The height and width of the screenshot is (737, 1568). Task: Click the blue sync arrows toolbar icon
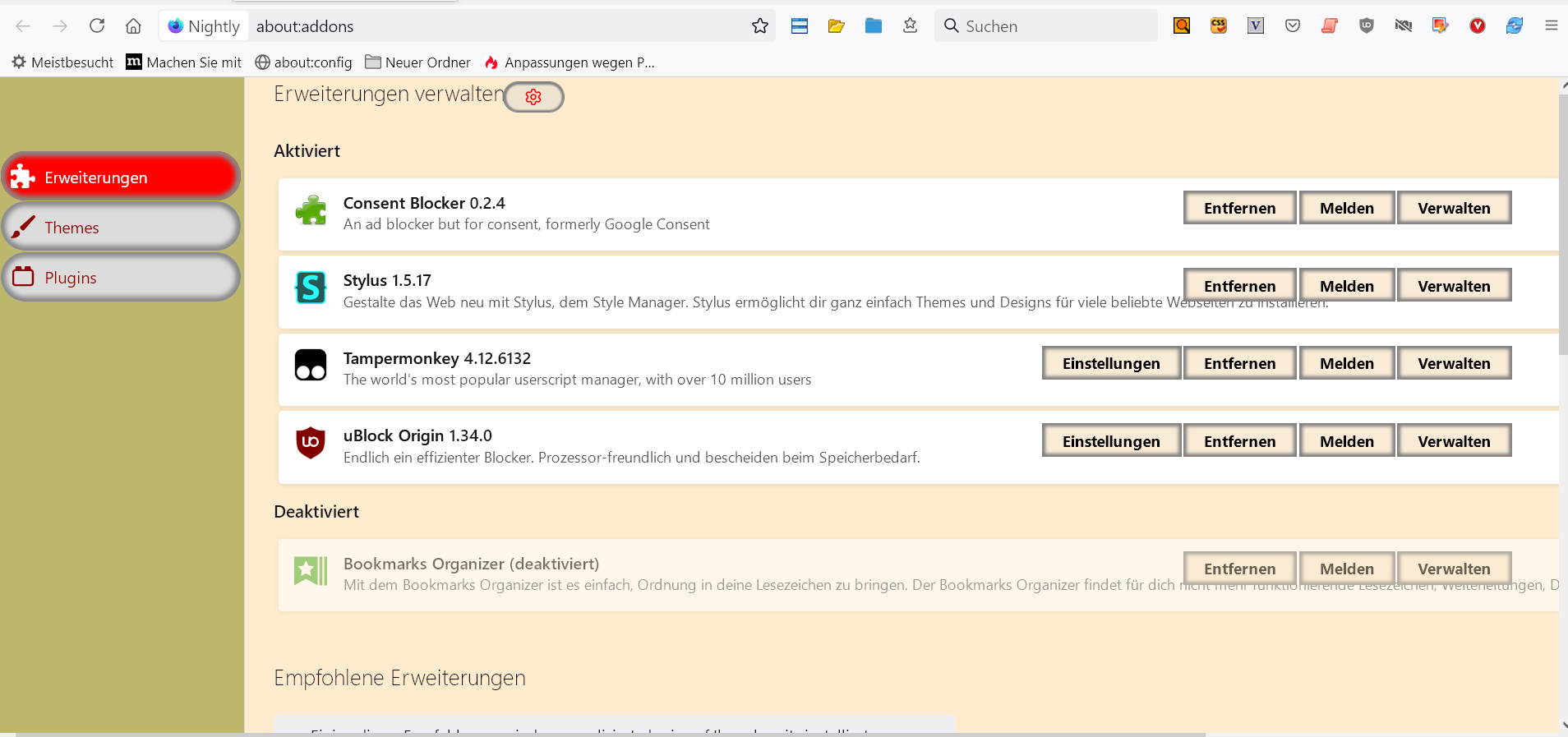1515,26
